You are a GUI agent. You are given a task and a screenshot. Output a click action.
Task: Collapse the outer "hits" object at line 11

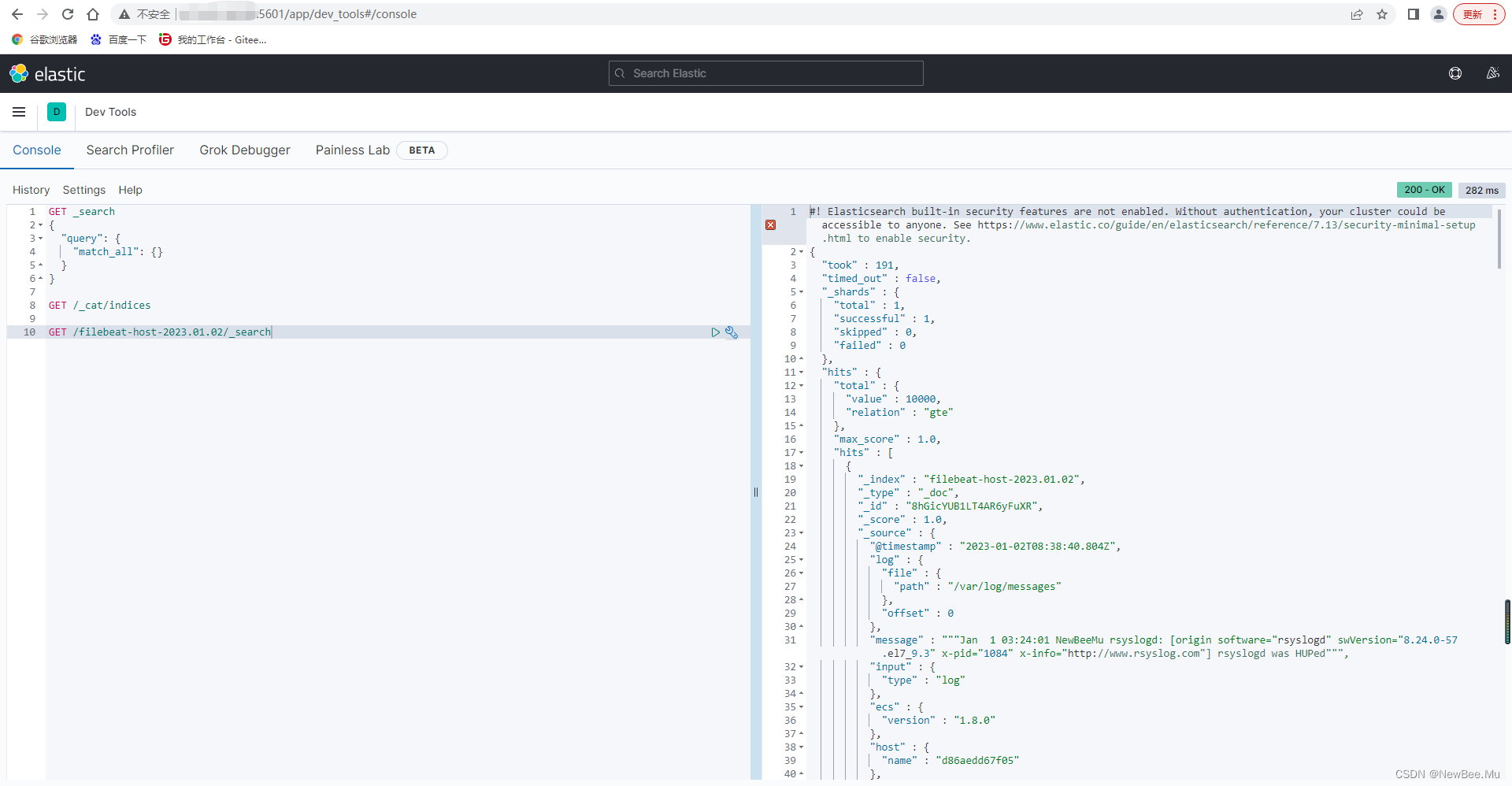pyautogui.click(x=802, y=373)
